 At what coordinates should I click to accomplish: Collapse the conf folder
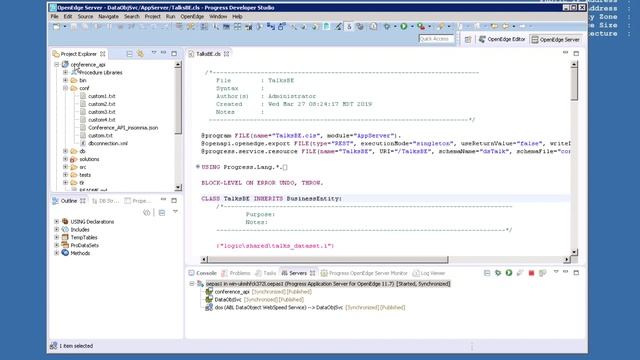65,88
